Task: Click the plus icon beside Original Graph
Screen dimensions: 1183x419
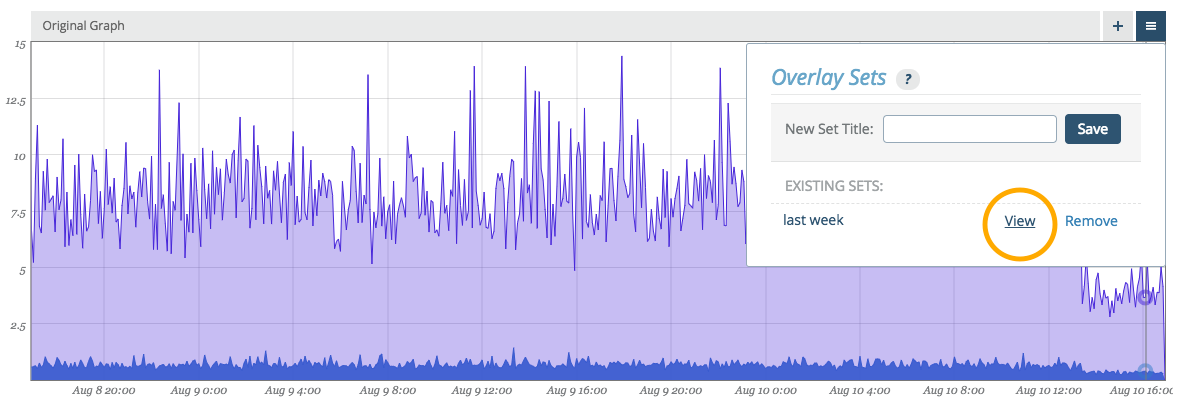Action: pos(1117,26)
